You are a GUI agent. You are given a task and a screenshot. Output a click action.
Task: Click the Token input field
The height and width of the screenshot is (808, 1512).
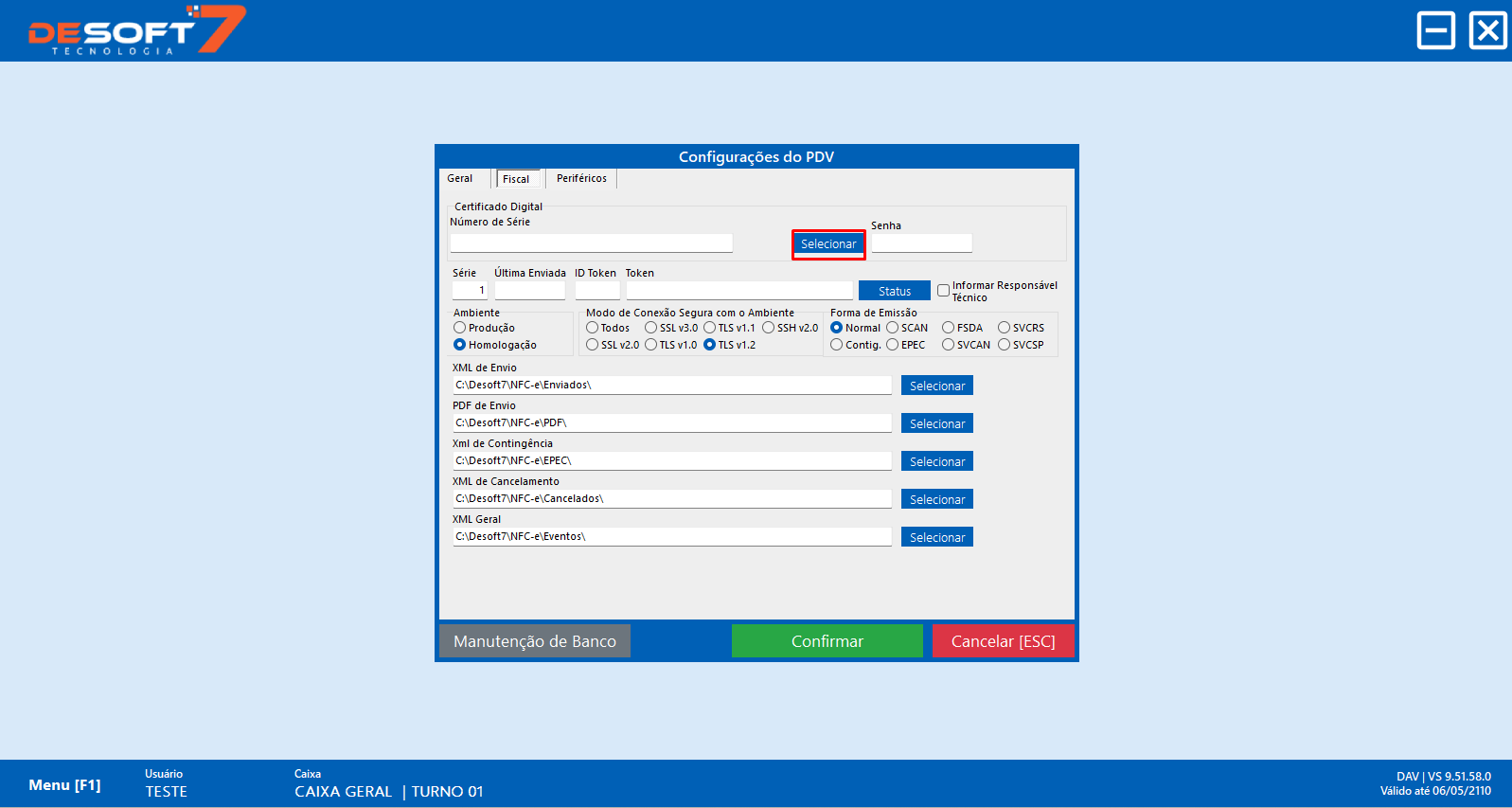pos(739,291)
